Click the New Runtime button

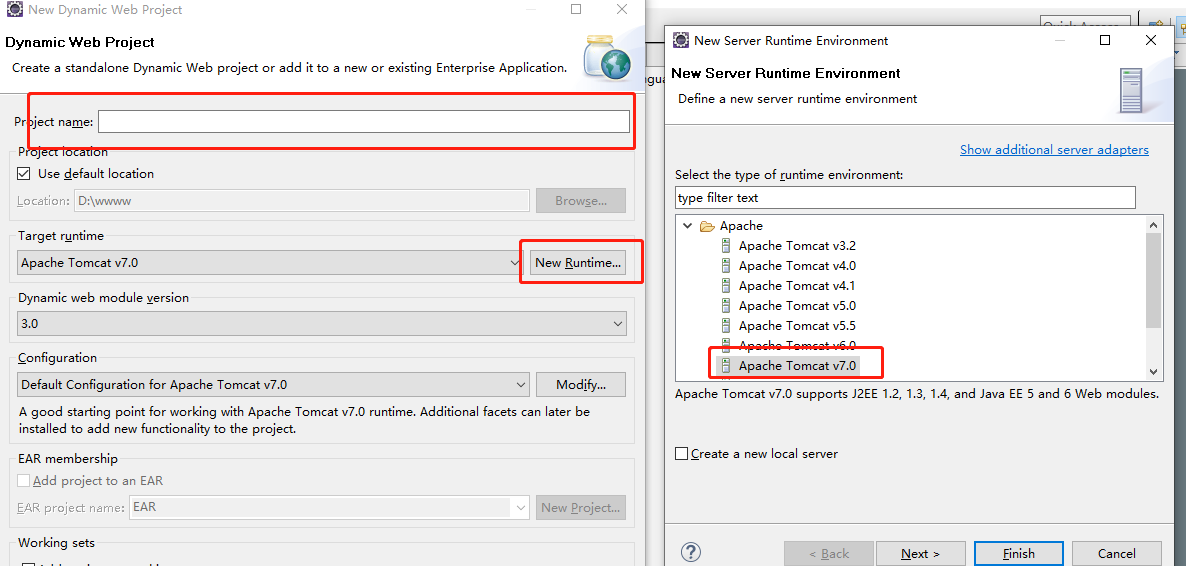[x=578, y=263]
